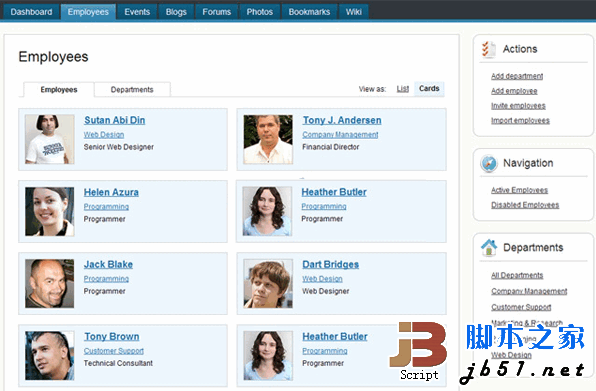The image size is (596, 391).
Task: Show Active Employees
Action: 519,190
